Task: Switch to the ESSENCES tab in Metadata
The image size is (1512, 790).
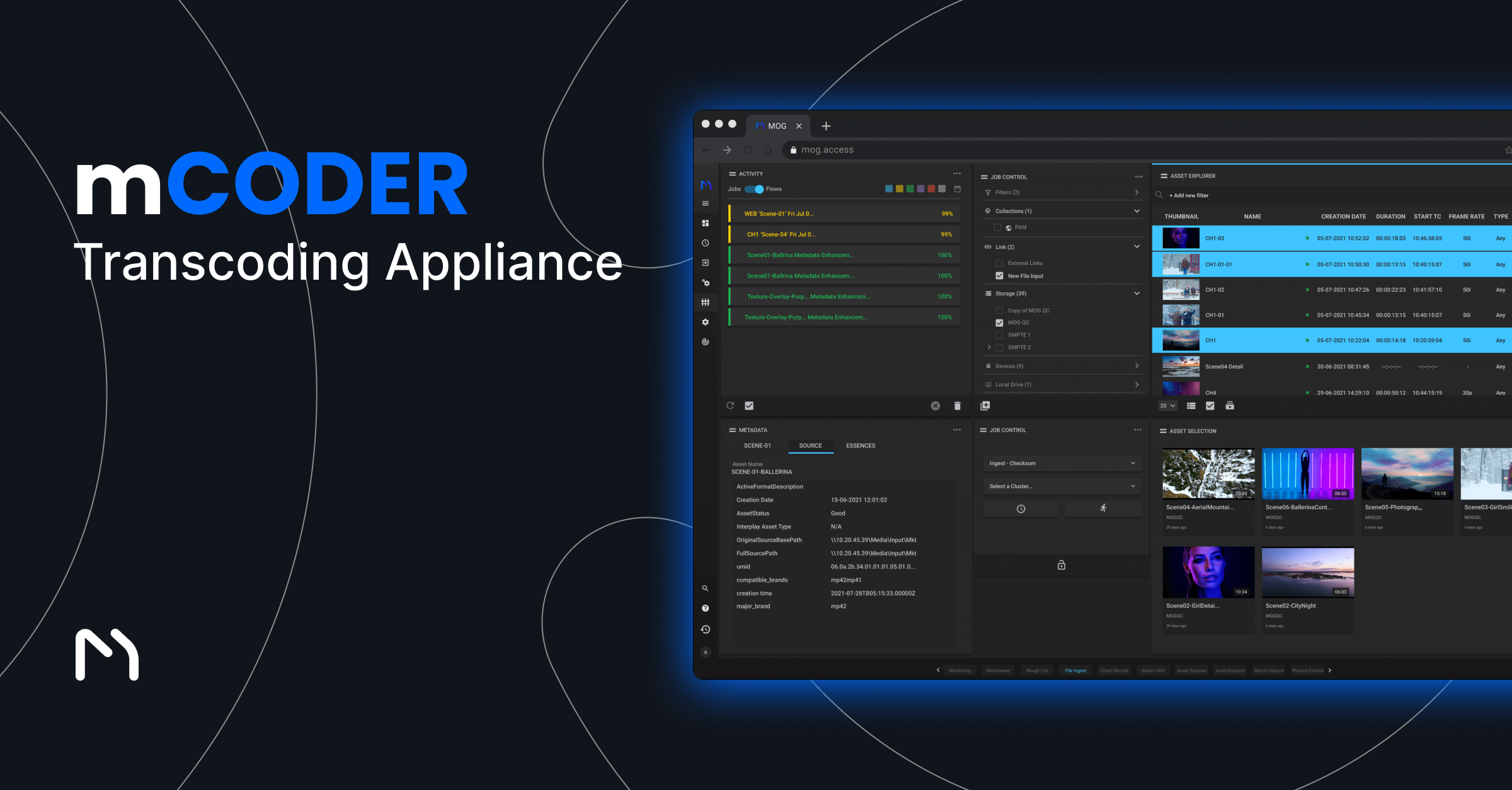Action: click(861, 445)
